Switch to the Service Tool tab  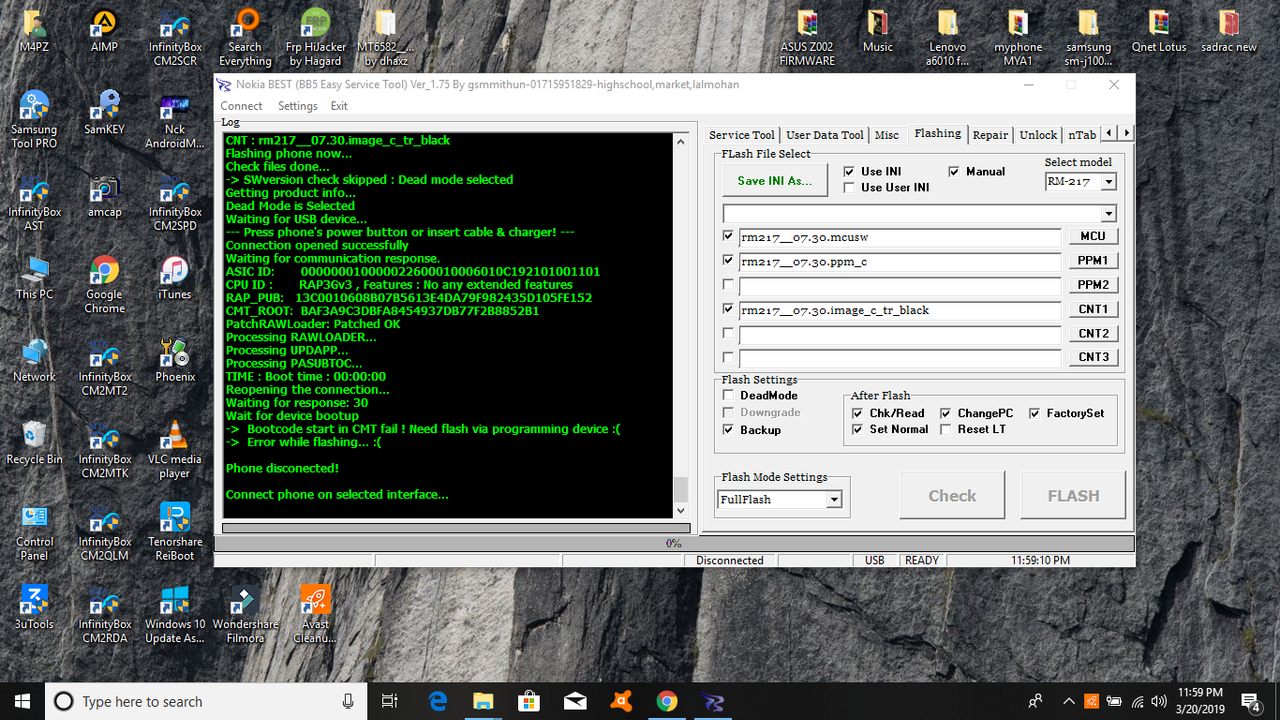742,135
